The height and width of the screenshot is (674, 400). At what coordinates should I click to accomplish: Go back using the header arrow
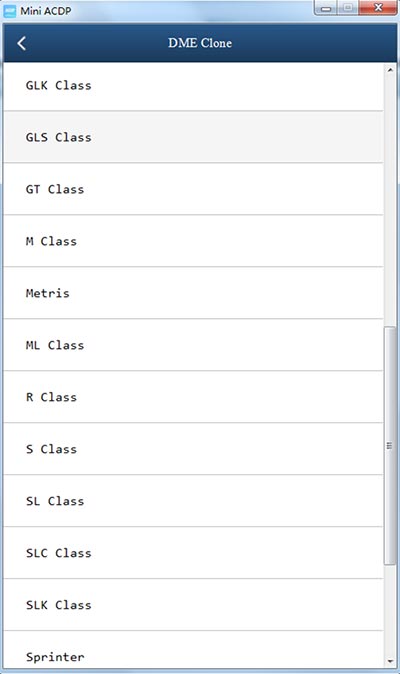(x=21, y=43)
